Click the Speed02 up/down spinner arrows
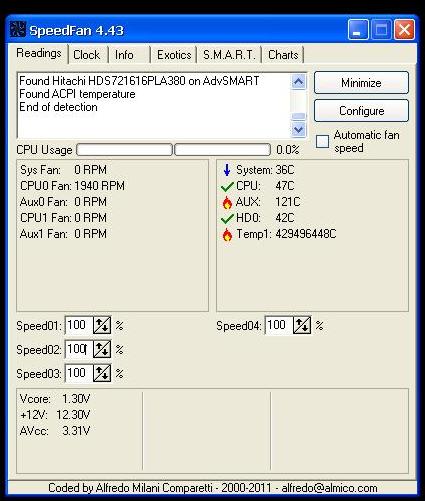The width and height of the screenshot is (425, 501). pos(102,349)
